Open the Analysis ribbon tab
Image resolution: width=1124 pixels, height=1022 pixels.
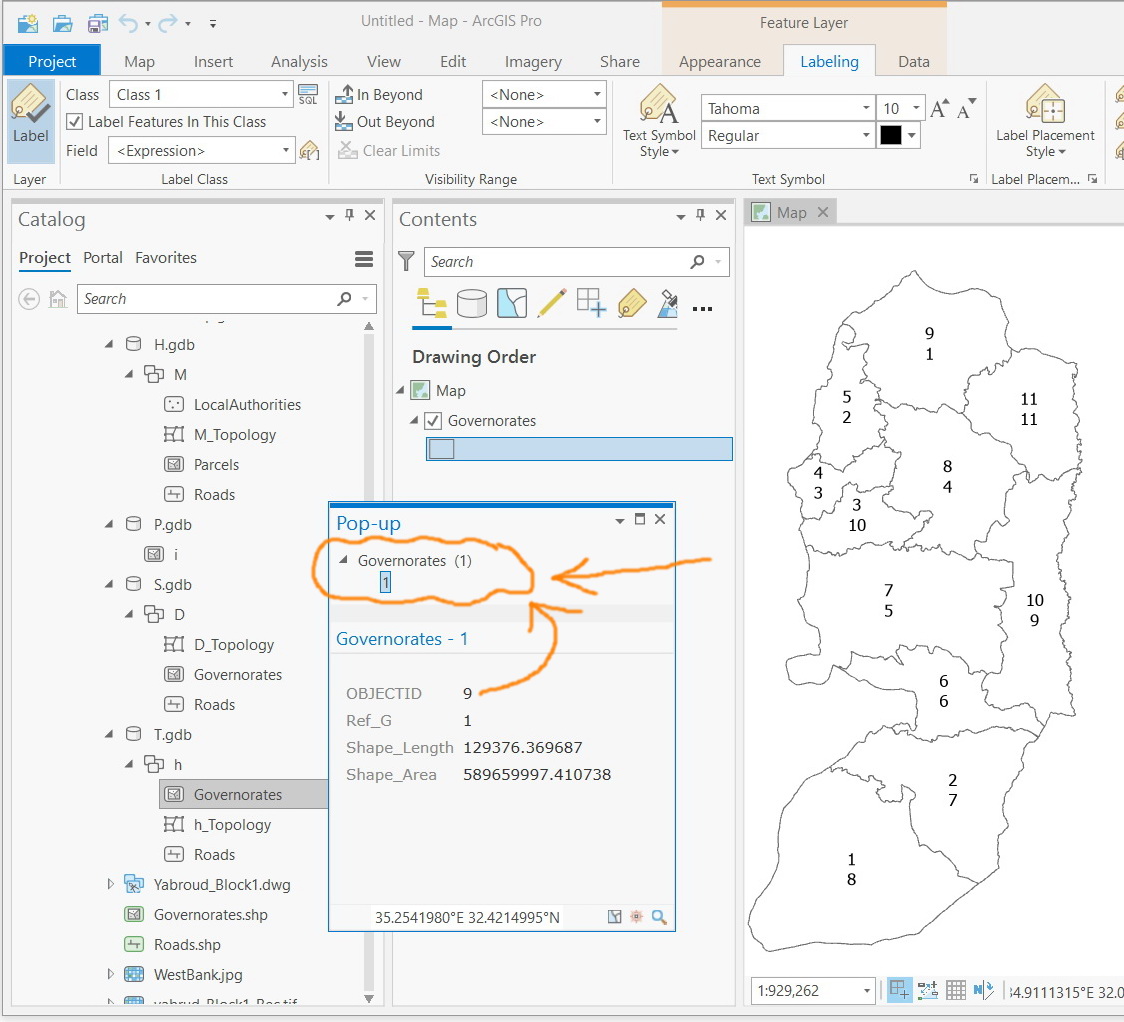299,62
